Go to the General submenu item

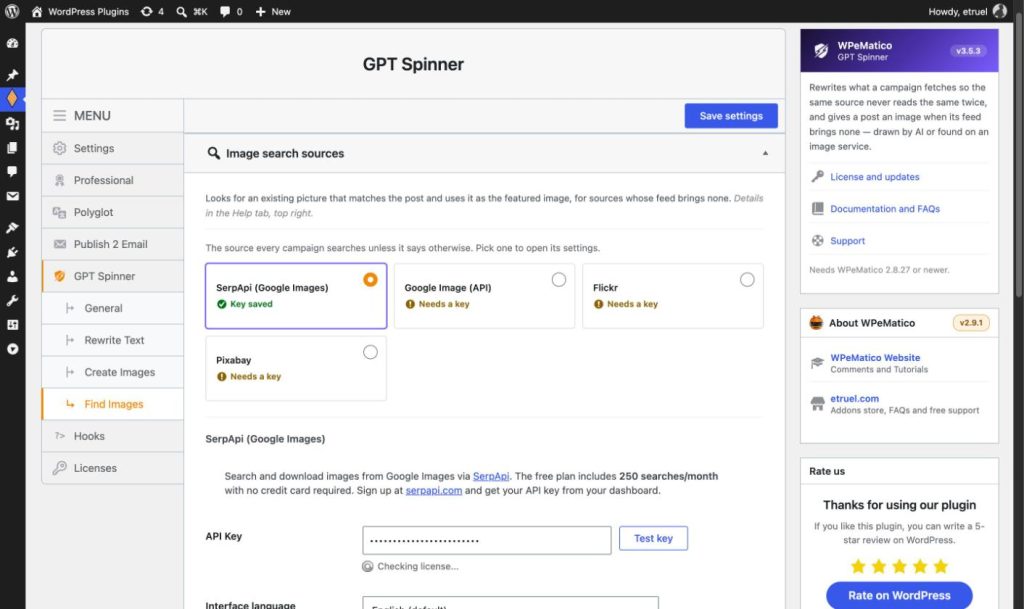coord(112,308)
